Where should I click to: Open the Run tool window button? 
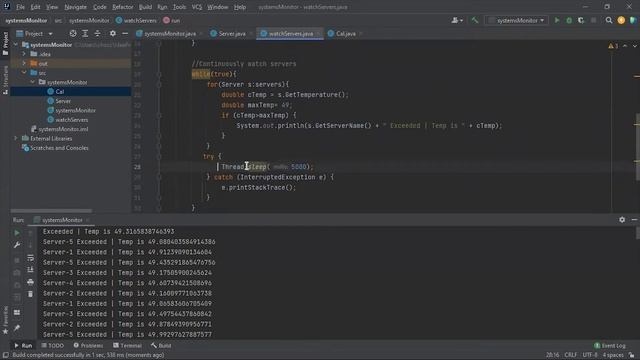tap(23, 345)
